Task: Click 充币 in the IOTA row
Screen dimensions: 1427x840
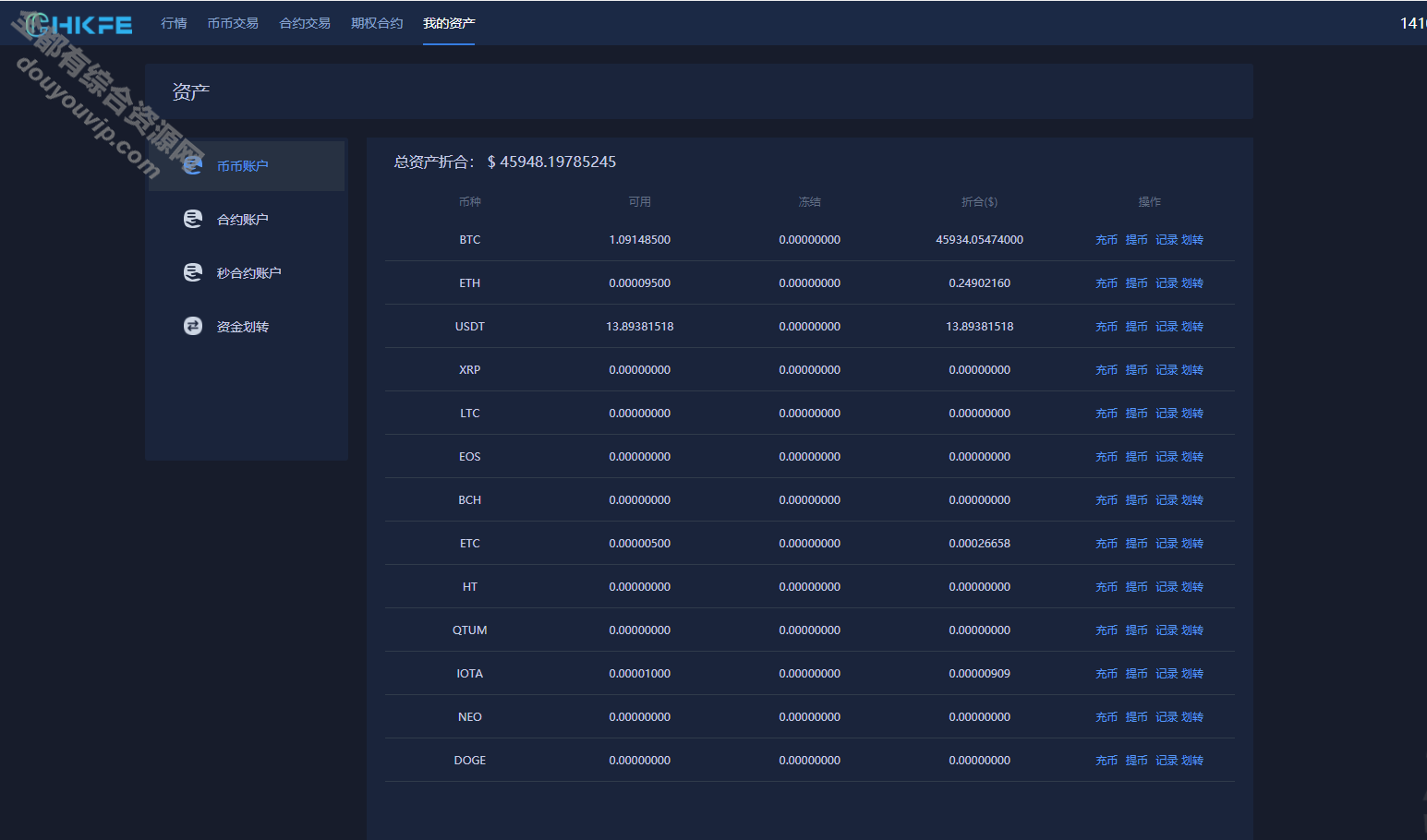Action: coord(1107,674)
